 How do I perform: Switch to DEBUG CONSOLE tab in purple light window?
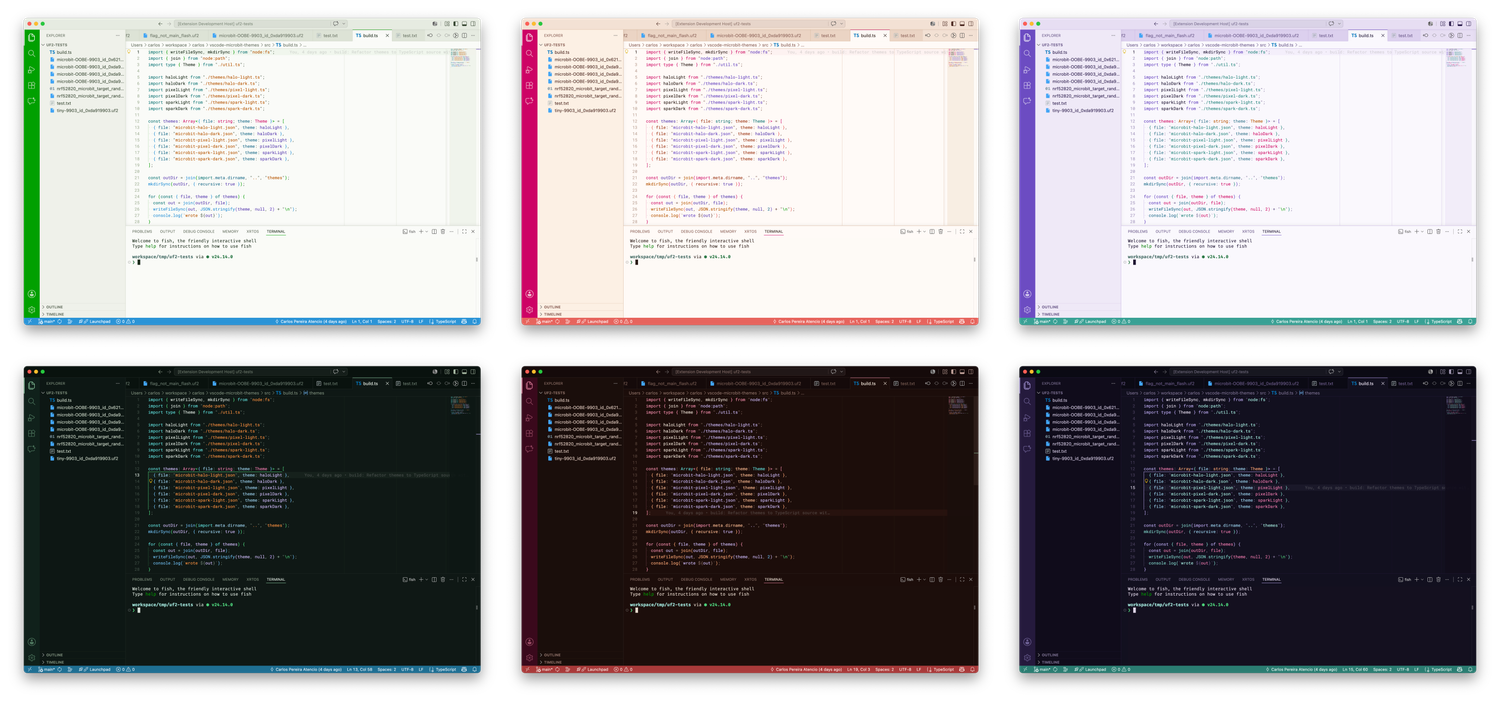pyautogui.click(x=1194, y=231)
